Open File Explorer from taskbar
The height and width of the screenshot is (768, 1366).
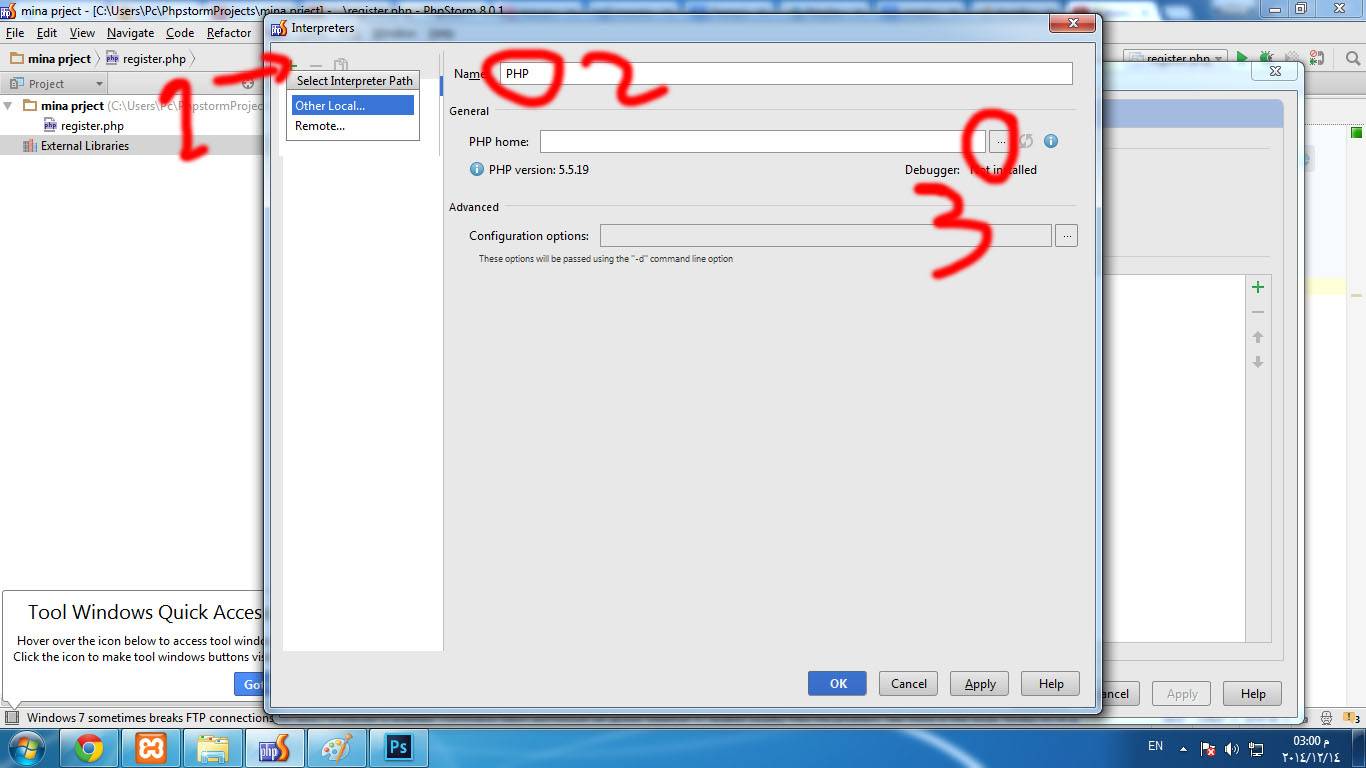pos(213,748)
